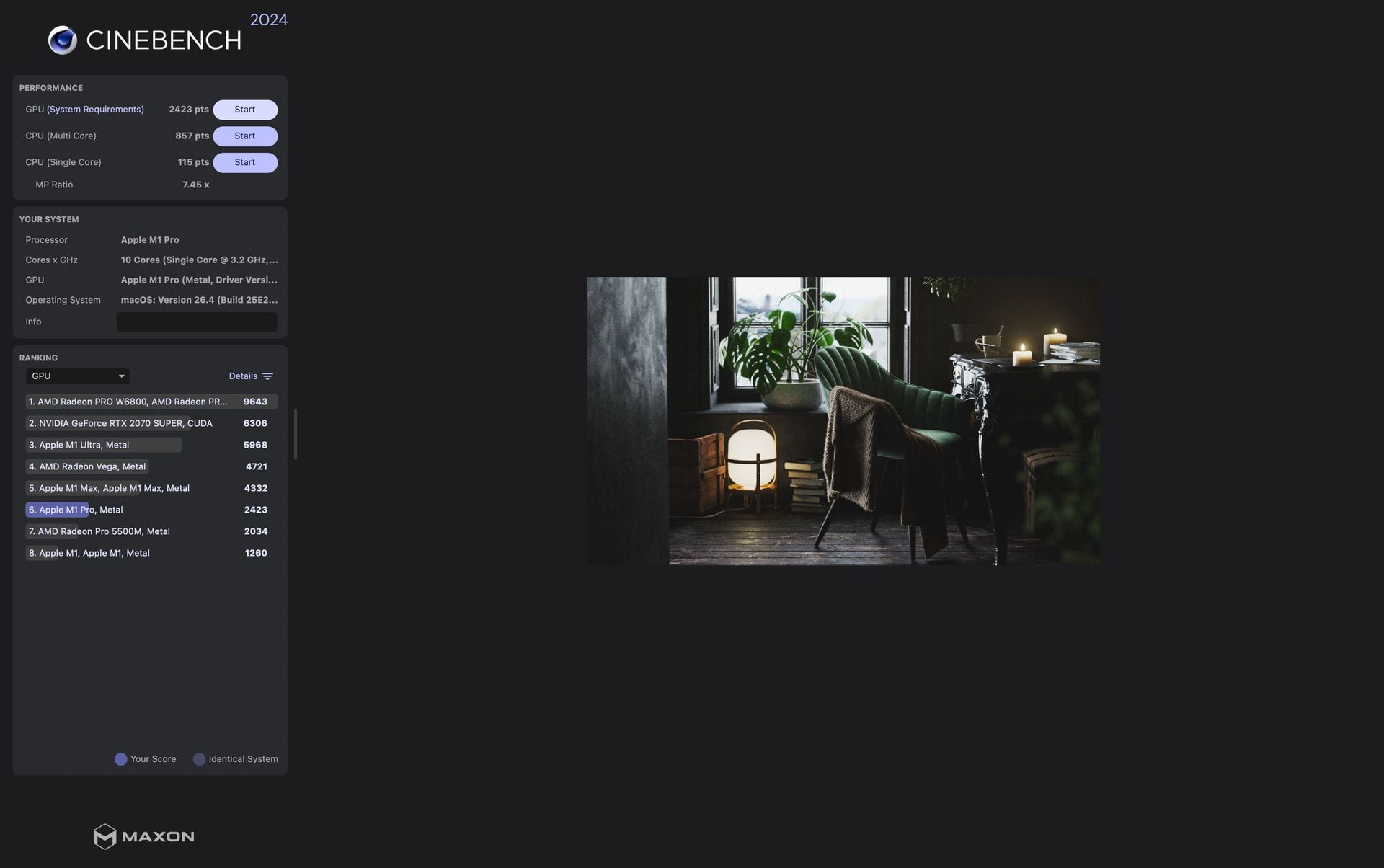Click the Operating System macOS version text
The height and width of the screenshot is (868, 1384).
click(x=199, y=301)
